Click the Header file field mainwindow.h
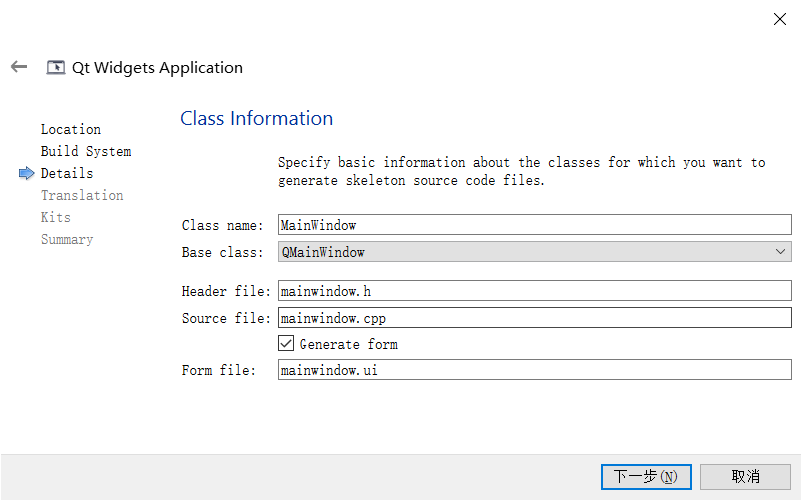 [x=534, y=291]
